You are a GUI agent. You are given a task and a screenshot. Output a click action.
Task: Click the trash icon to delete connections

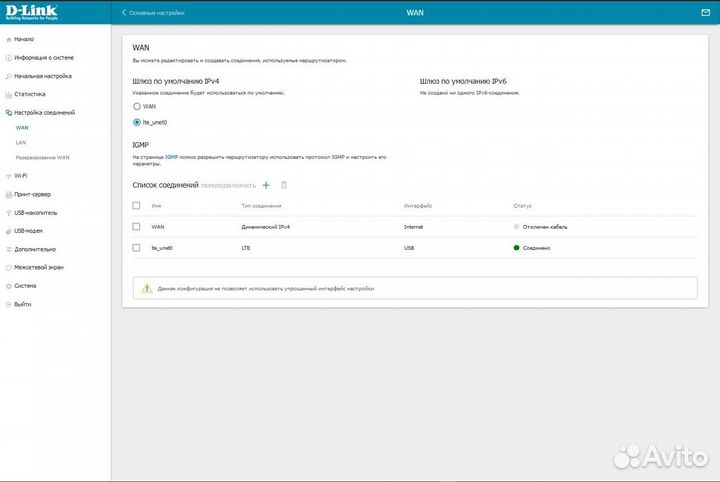point(284,185)
